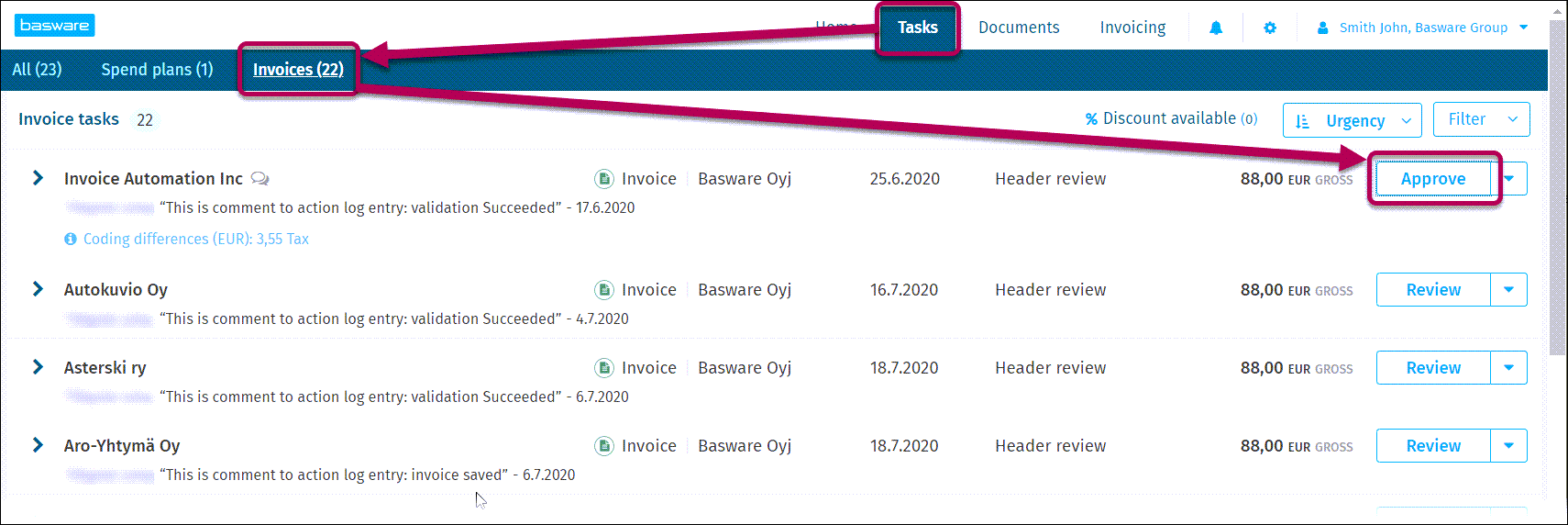Click the Asterski ry supplier name

[x=105, y=368]
